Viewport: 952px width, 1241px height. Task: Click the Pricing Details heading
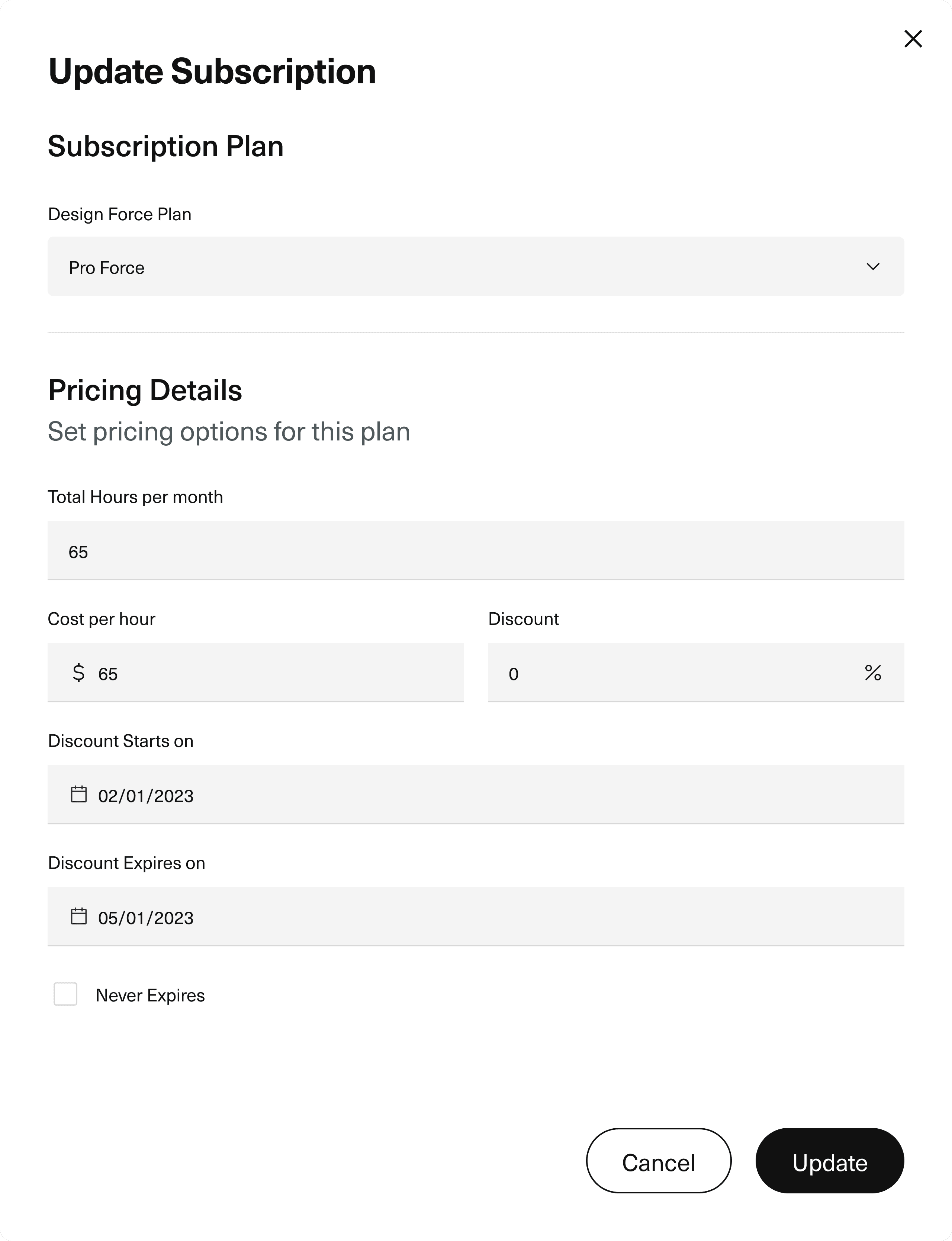[145, 391]
